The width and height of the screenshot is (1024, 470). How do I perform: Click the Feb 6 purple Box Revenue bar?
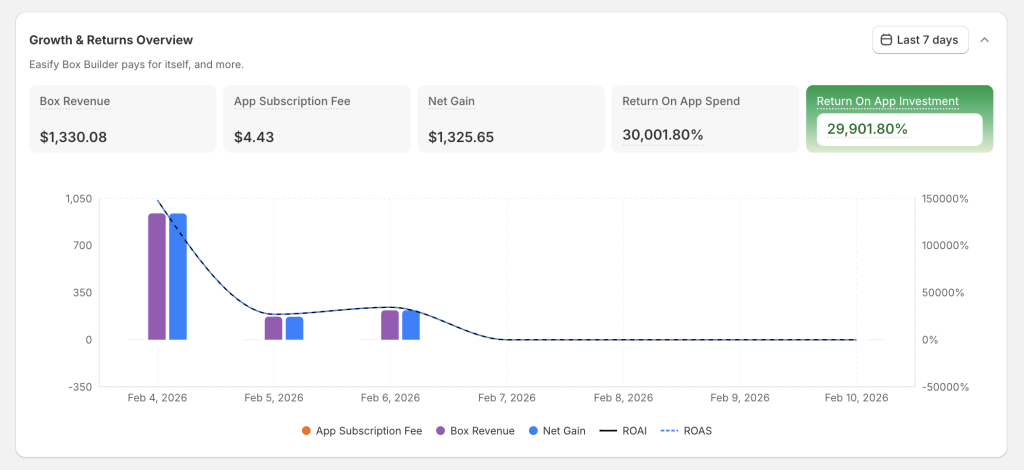[390, 325]
